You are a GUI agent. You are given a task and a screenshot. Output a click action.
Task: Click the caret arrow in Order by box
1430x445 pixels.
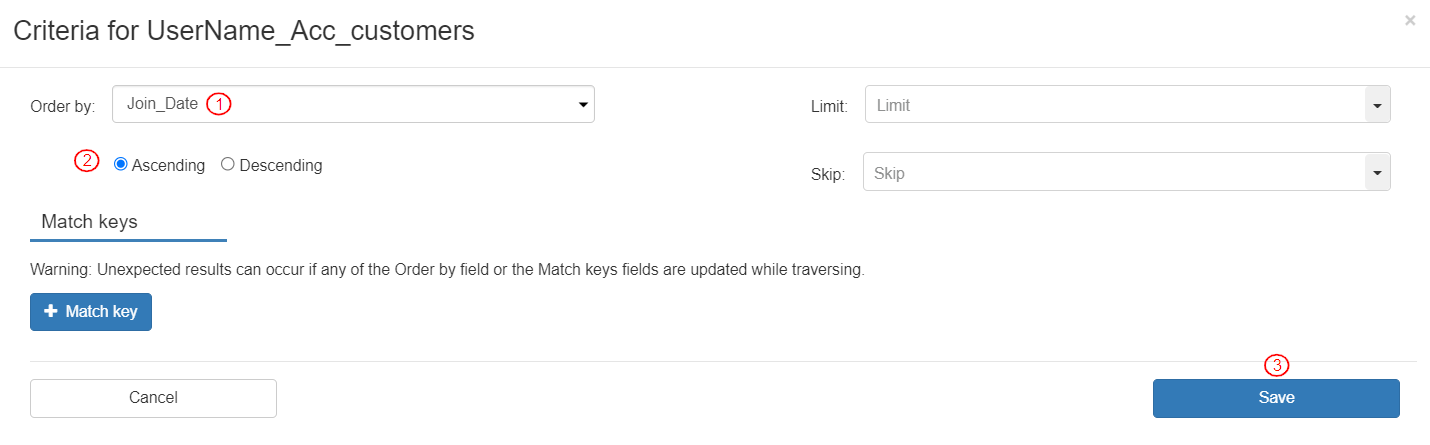pyautogui.click(x=583, y=105)
